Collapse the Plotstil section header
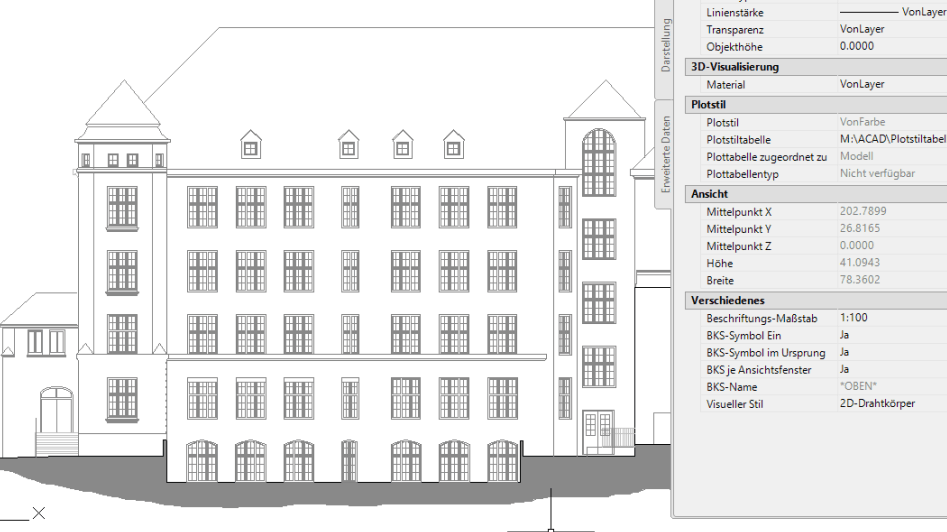Viewport: 947px width, 532px height. [710, 104]
